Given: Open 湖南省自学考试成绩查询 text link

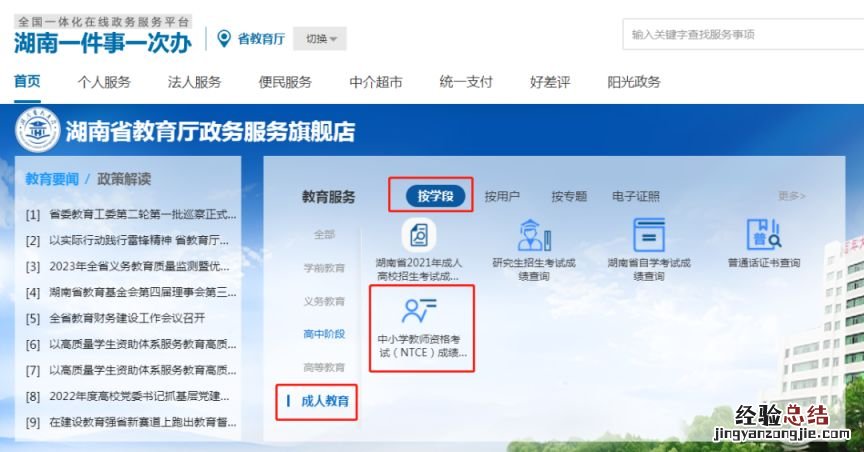Looking at the screenshot, I should [x=649, y=270].
